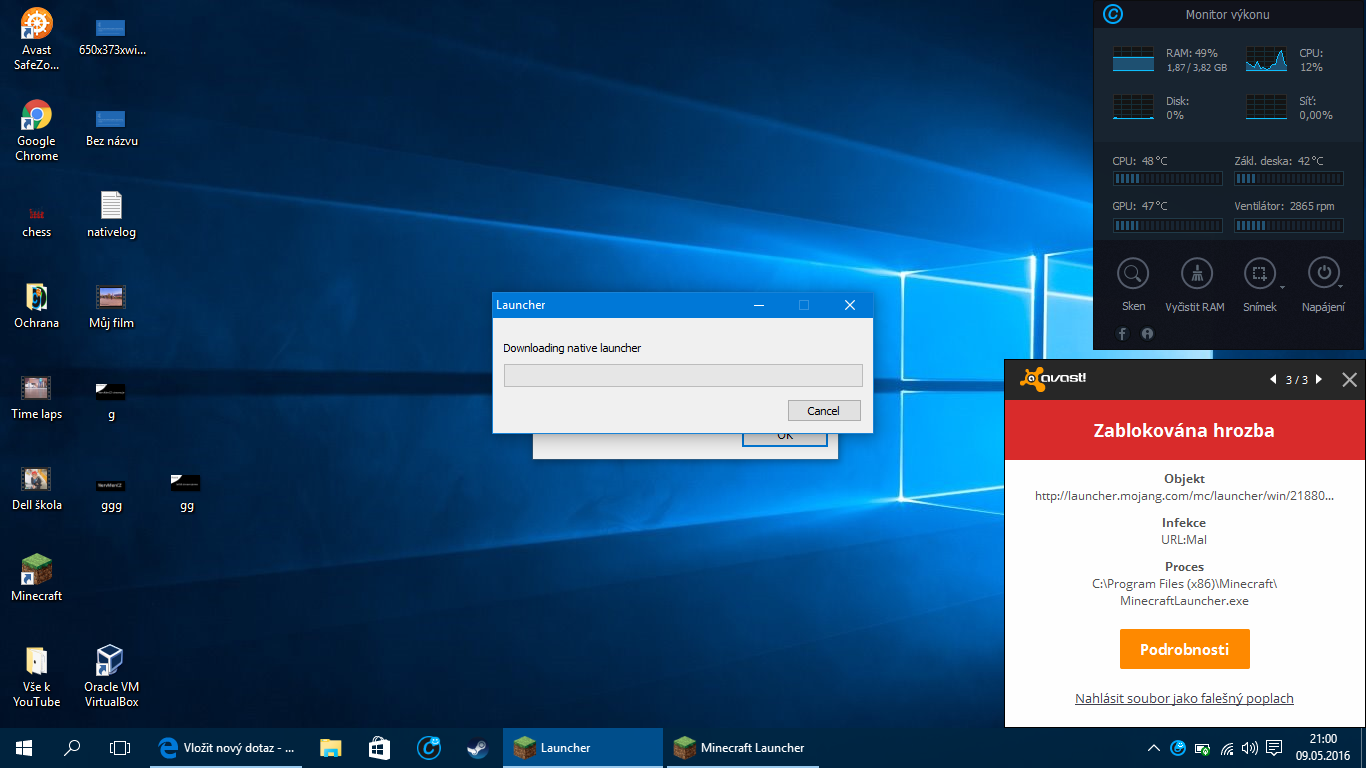Go to the previous Avast notification
The width and height of the screenshot is (1366, 768).
(1273, 380)
